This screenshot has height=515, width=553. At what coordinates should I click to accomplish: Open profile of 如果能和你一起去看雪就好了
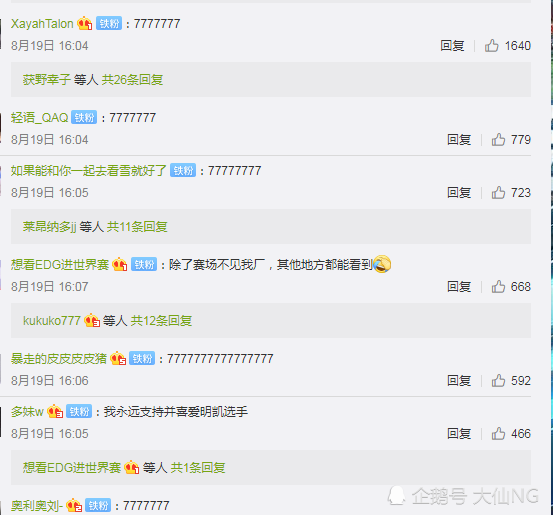pyautogui.click(x=89, y=171)
